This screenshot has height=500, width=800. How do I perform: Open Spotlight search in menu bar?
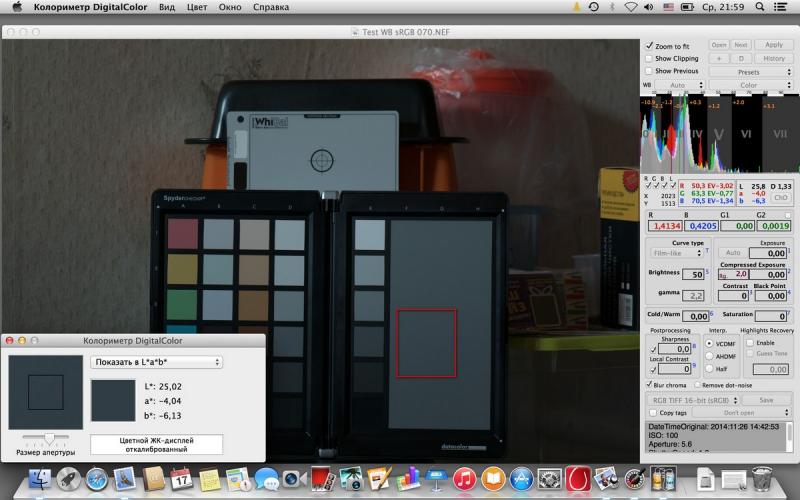(760, 7)
